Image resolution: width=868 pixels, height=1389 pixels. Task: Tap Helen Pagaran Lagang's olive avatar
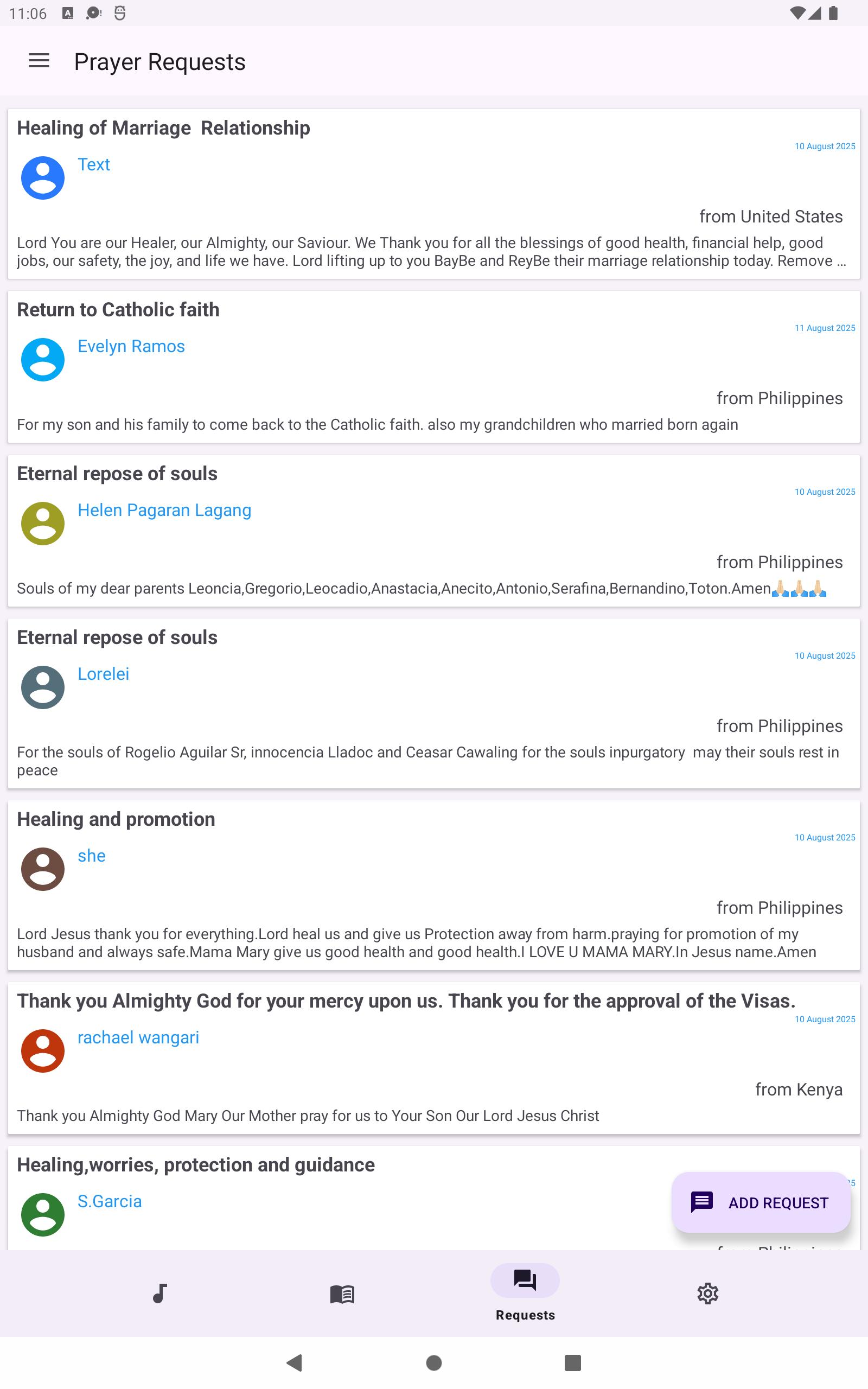point(42,524)
